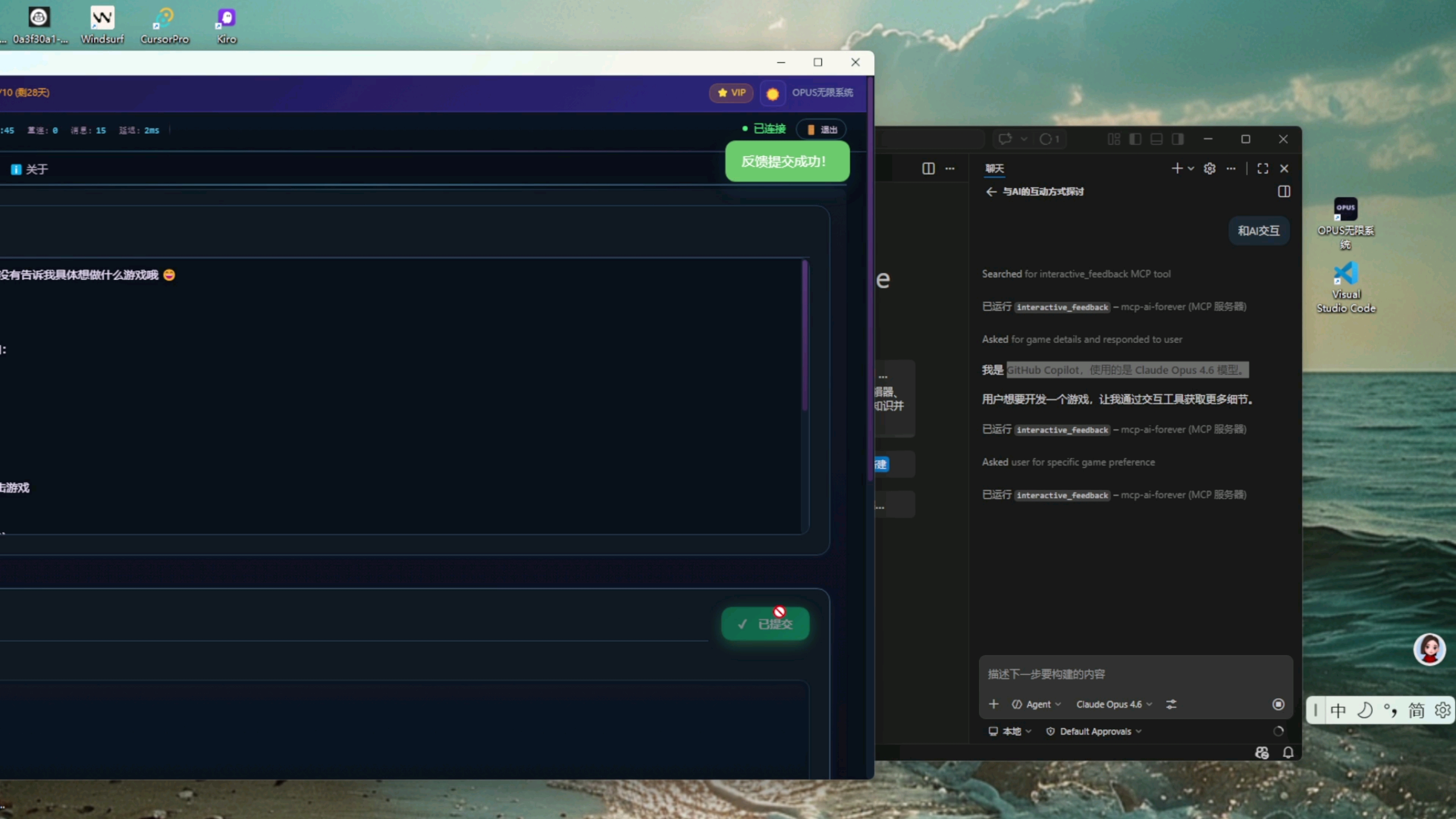Maximize the chat panel to fullscreen
This screenshot has height=819, width=1456.
pyautogui.click(x=1262, y=168)
